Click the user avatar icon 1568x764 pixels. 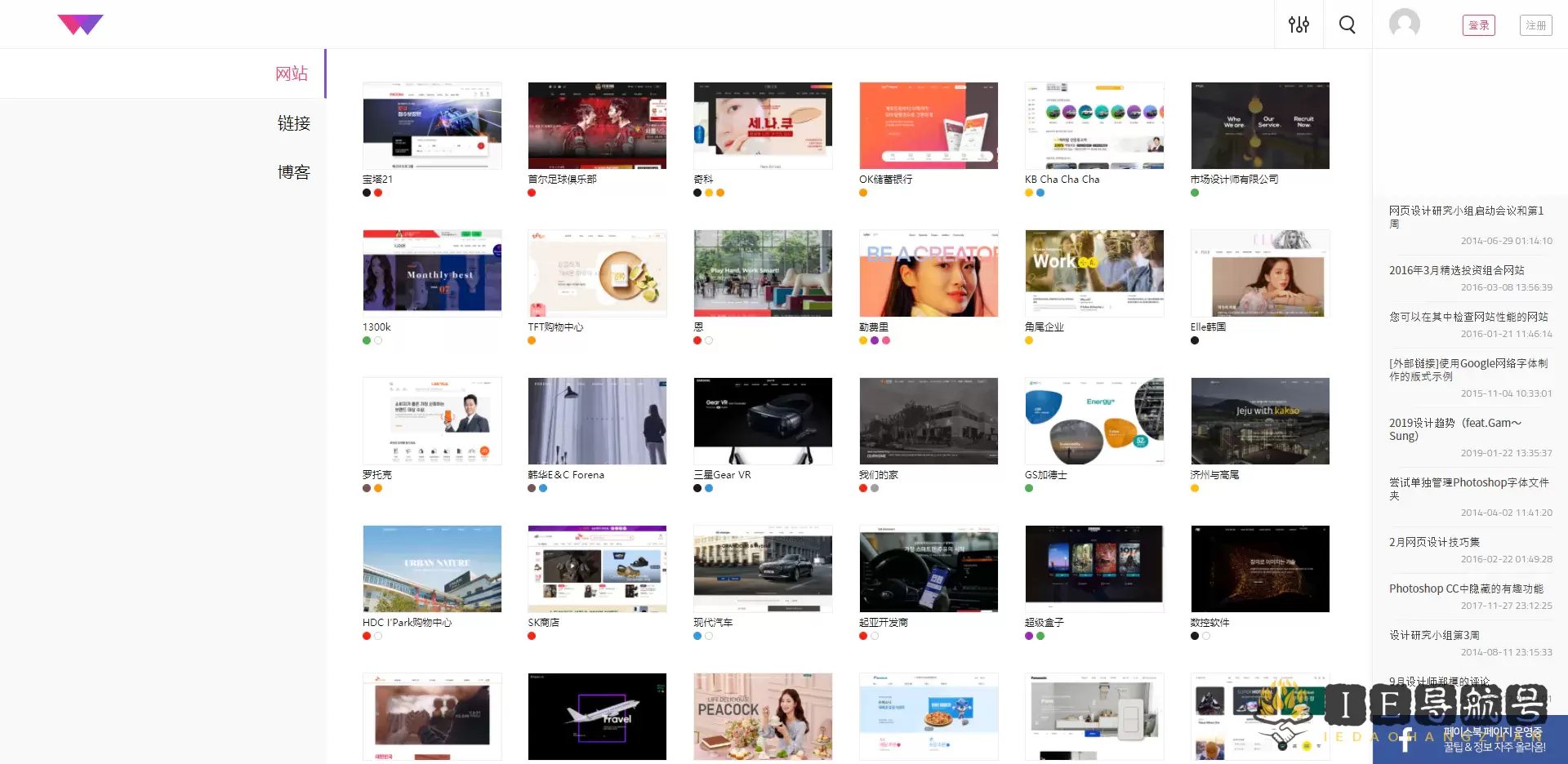pos(1403,24)
